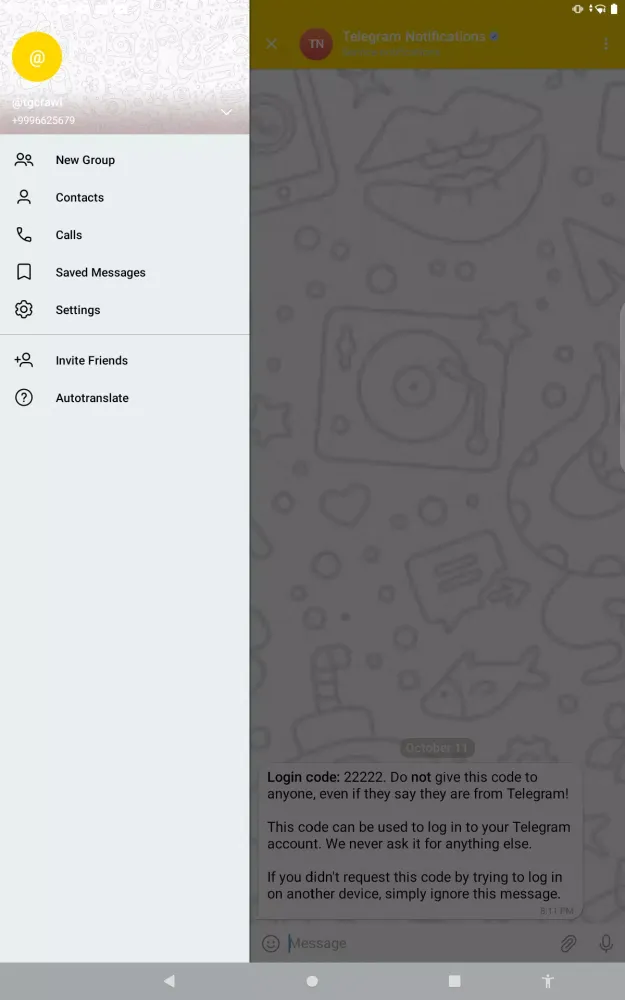Viewport: 625px width, 1000px height.
Task: Close the chat with the X button
Action: (271, 44)
